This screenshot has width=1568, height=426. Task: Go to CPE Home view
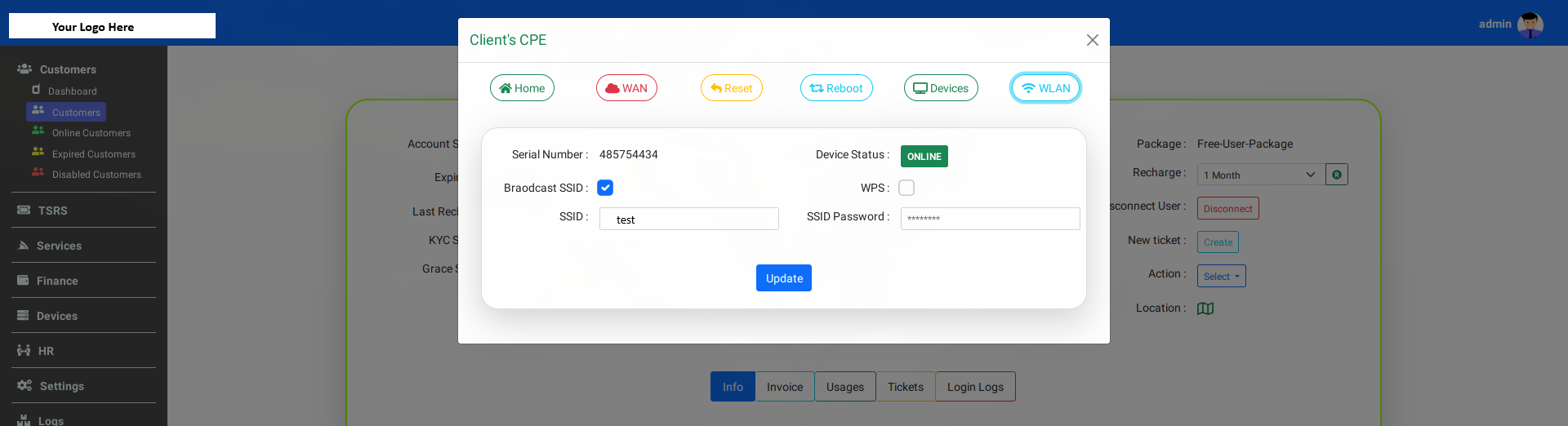[522, 88]
